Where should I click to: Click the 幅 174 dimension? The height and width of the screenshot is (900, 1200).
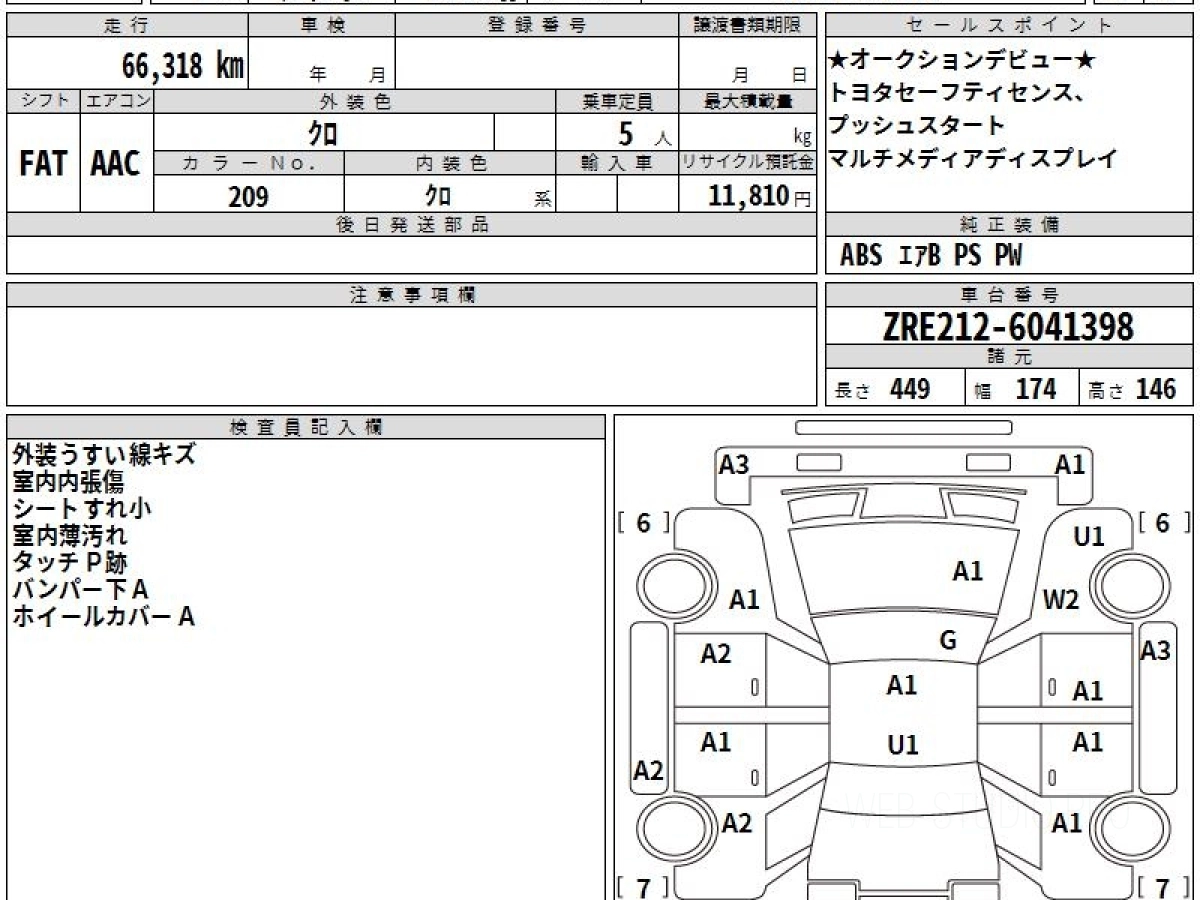pos(1015,390)
